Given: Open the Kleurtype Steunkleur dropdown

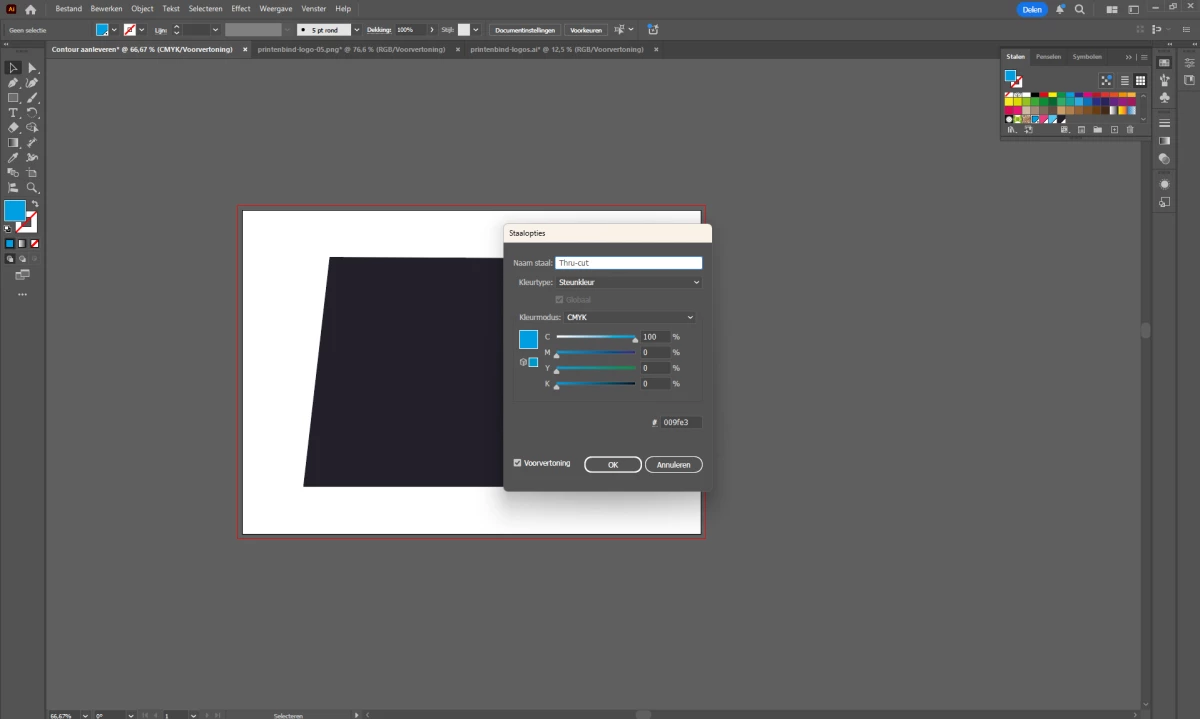Looking at the screenshot, I should coord(628,283).
